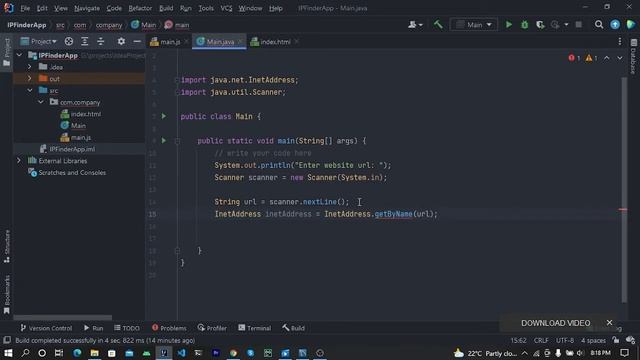Open Version Control tool window
Image resolution: width=640 pixels, height=360 pixels.
click(x=46, y=328)
